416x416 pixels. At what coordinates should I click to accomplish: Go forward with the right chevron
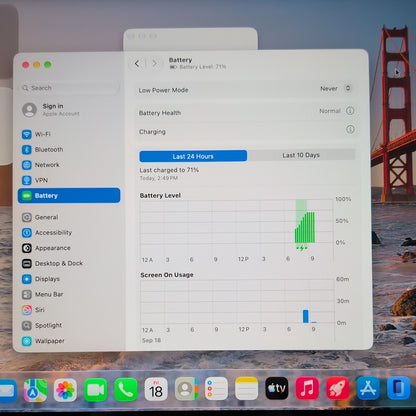pyautogui.click(x=154, y=63)
